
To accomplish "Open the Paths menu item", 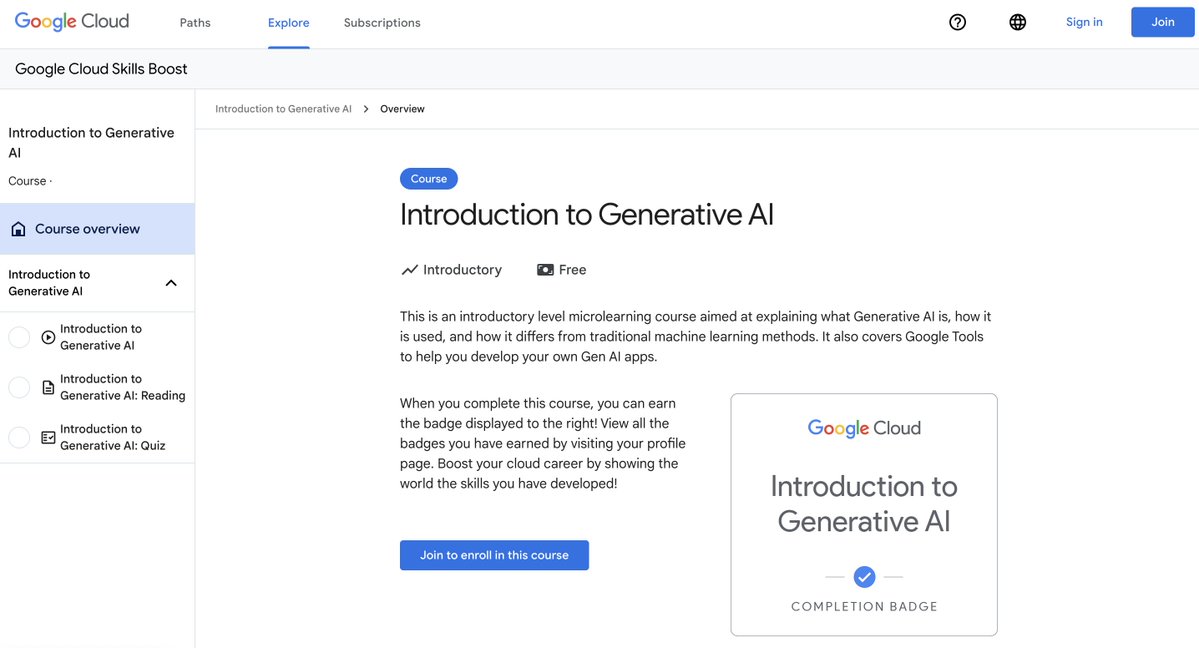I will pos(195,23).
